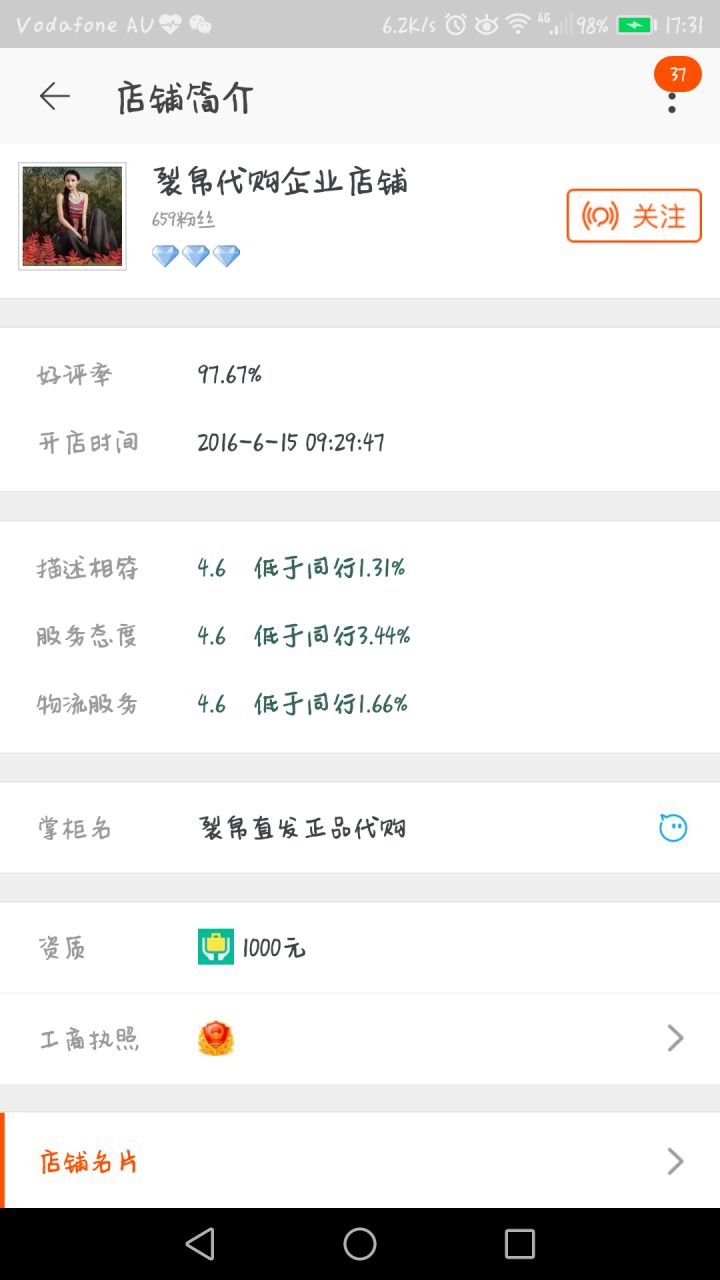Tap the back arrow icon
This screenshot has width=720, height=1280.
(x=54, y=96)
